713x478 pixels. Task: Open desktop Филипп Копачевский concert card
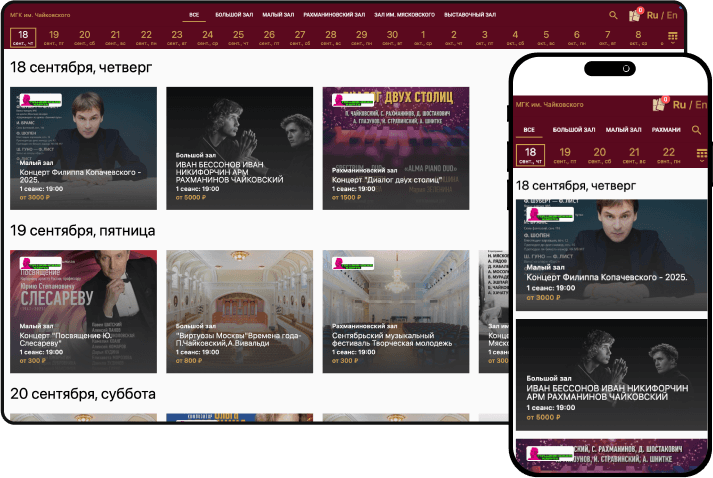(84, 146)
